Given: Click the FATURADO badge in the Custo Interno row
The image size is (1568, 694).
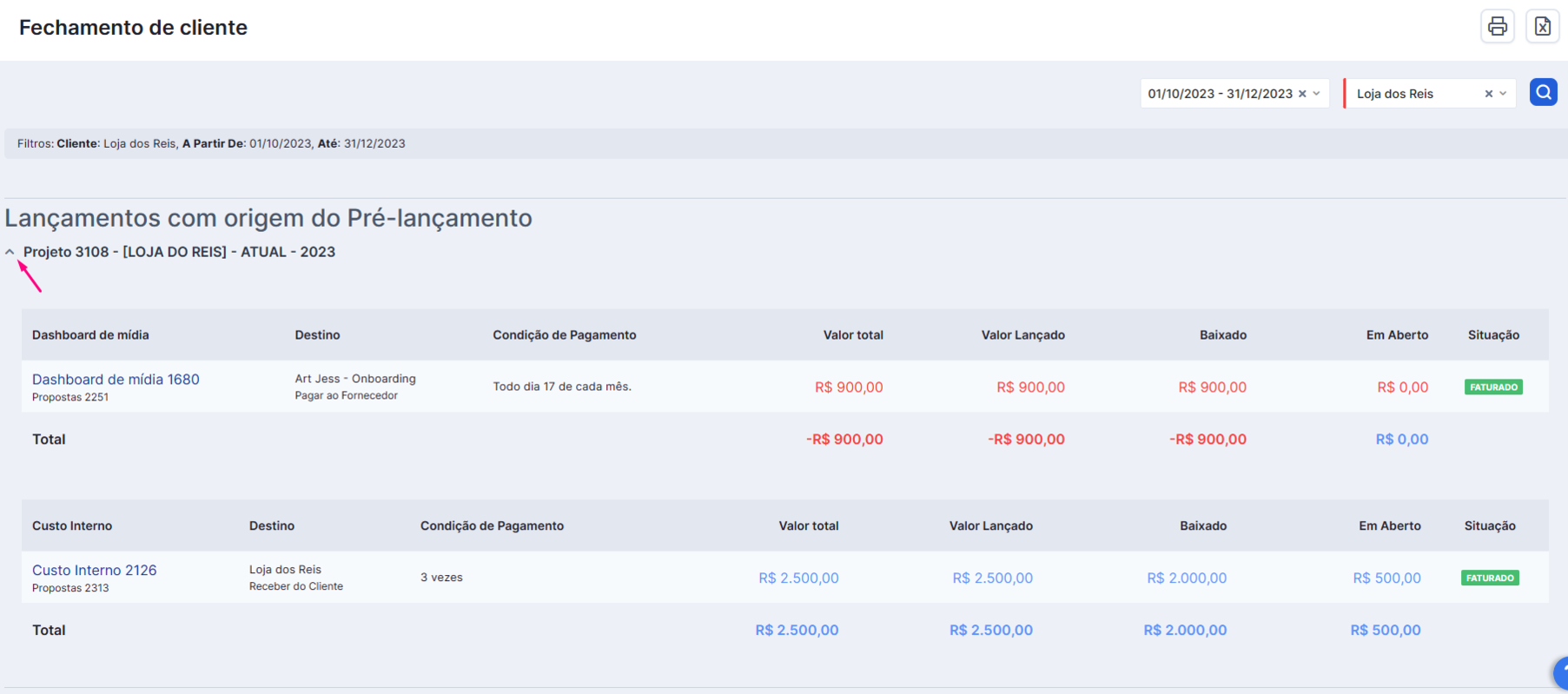Looking at the screenshot, I should [1490, 578].
